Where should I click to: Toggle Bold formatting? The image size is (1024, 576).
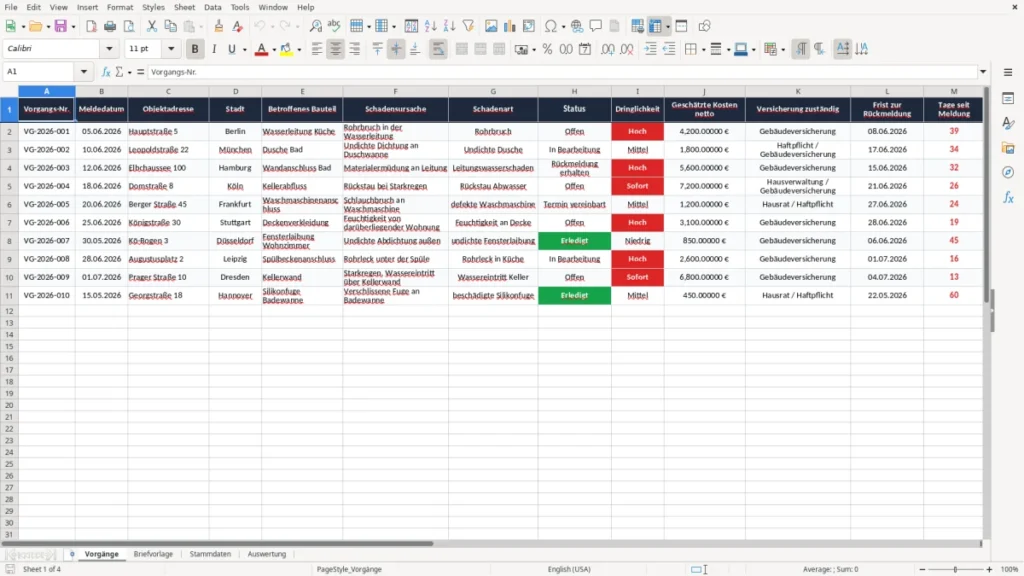(195, 49)
